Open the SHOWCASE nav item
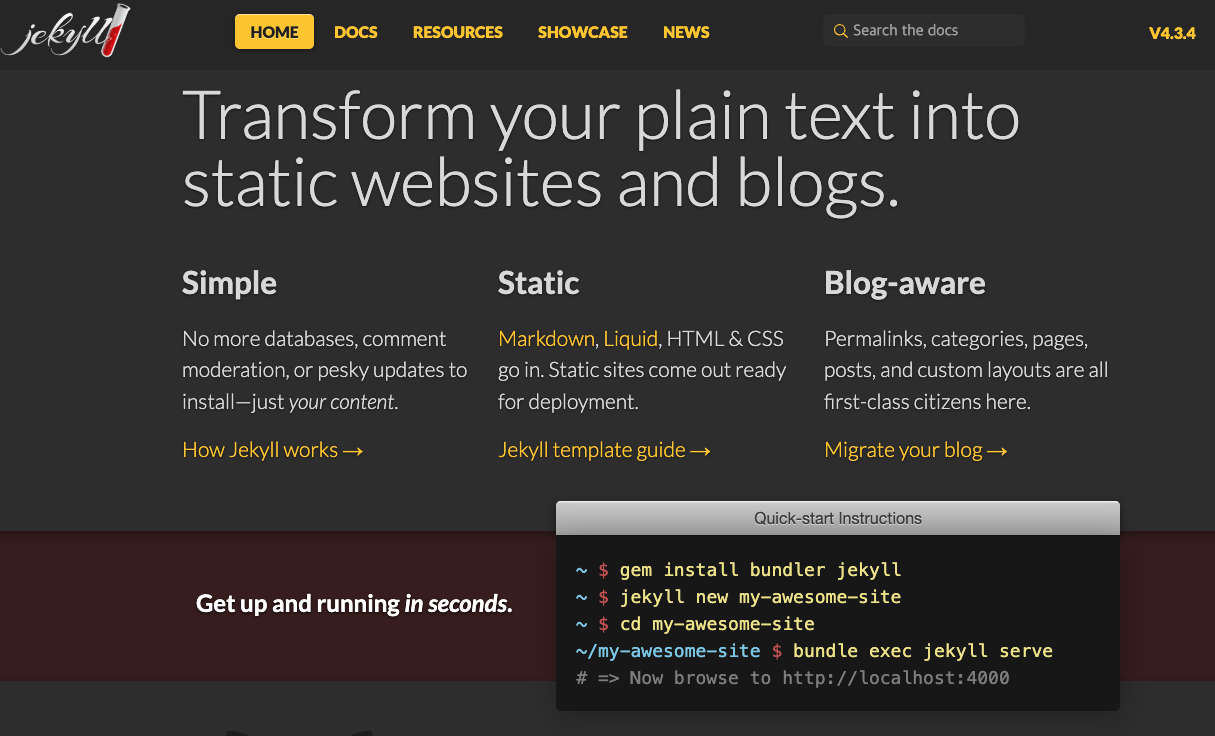The width and height of the screenshot is (1215, 736). coord(583,32)
